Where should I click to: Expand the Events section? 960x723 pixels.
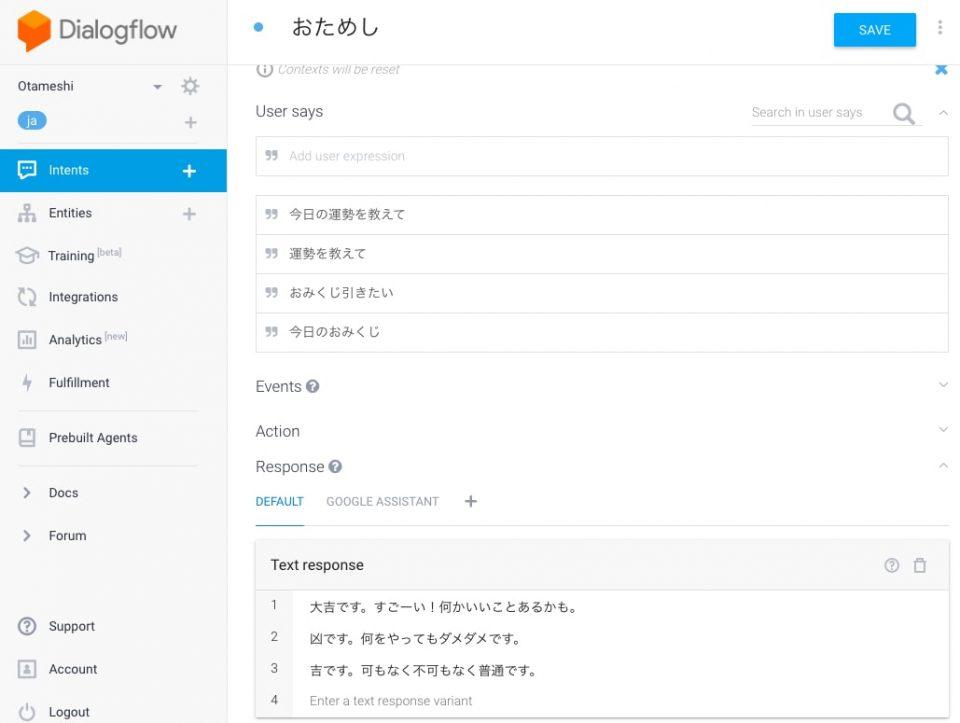pos(943,384)
